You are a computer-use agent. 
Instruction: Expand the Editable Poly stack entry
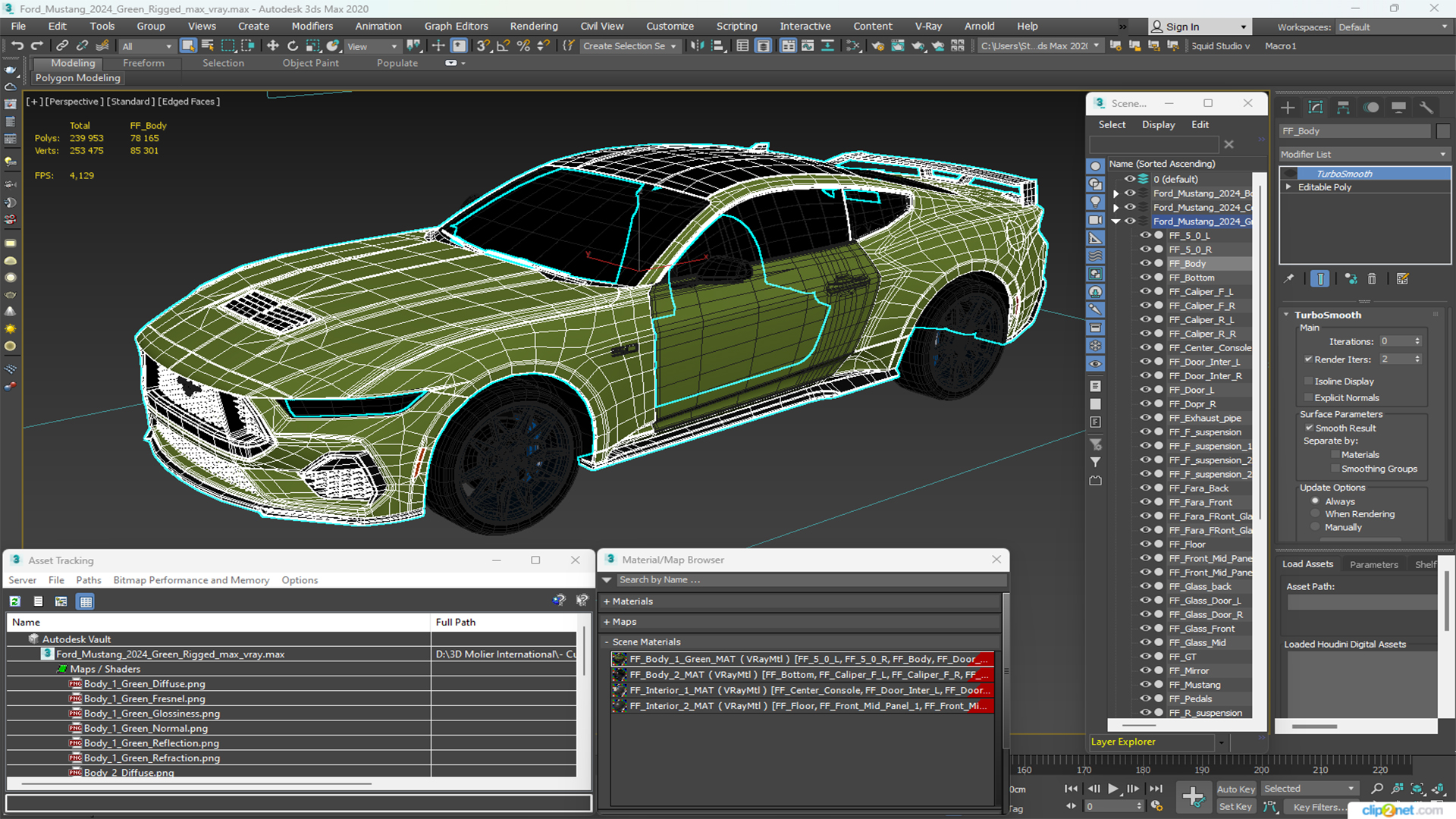pyautogui.click(x=1288, y=187)
